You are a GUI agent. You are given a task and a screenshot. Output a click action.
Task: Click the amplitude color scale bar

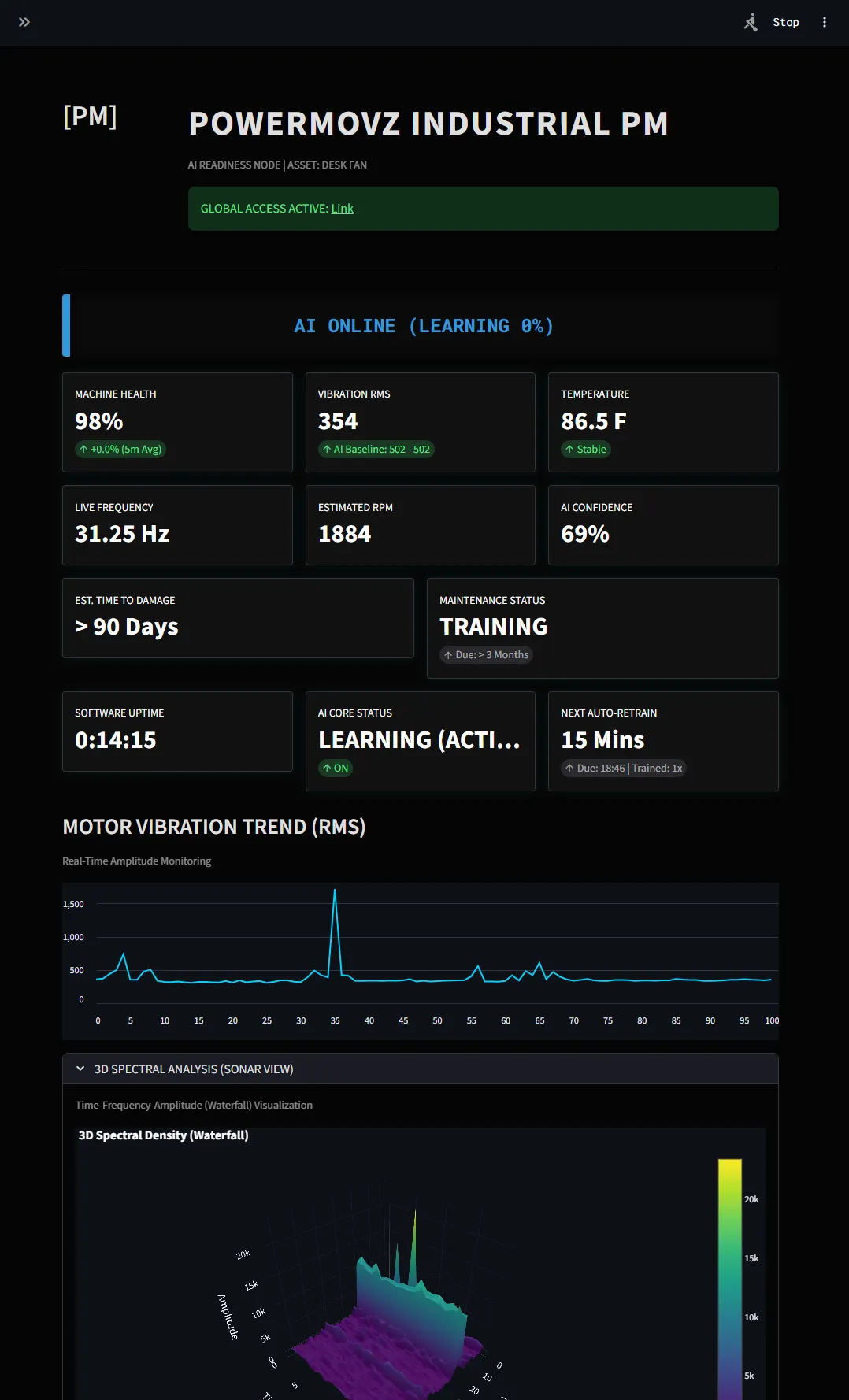(x=730, y=1279)
